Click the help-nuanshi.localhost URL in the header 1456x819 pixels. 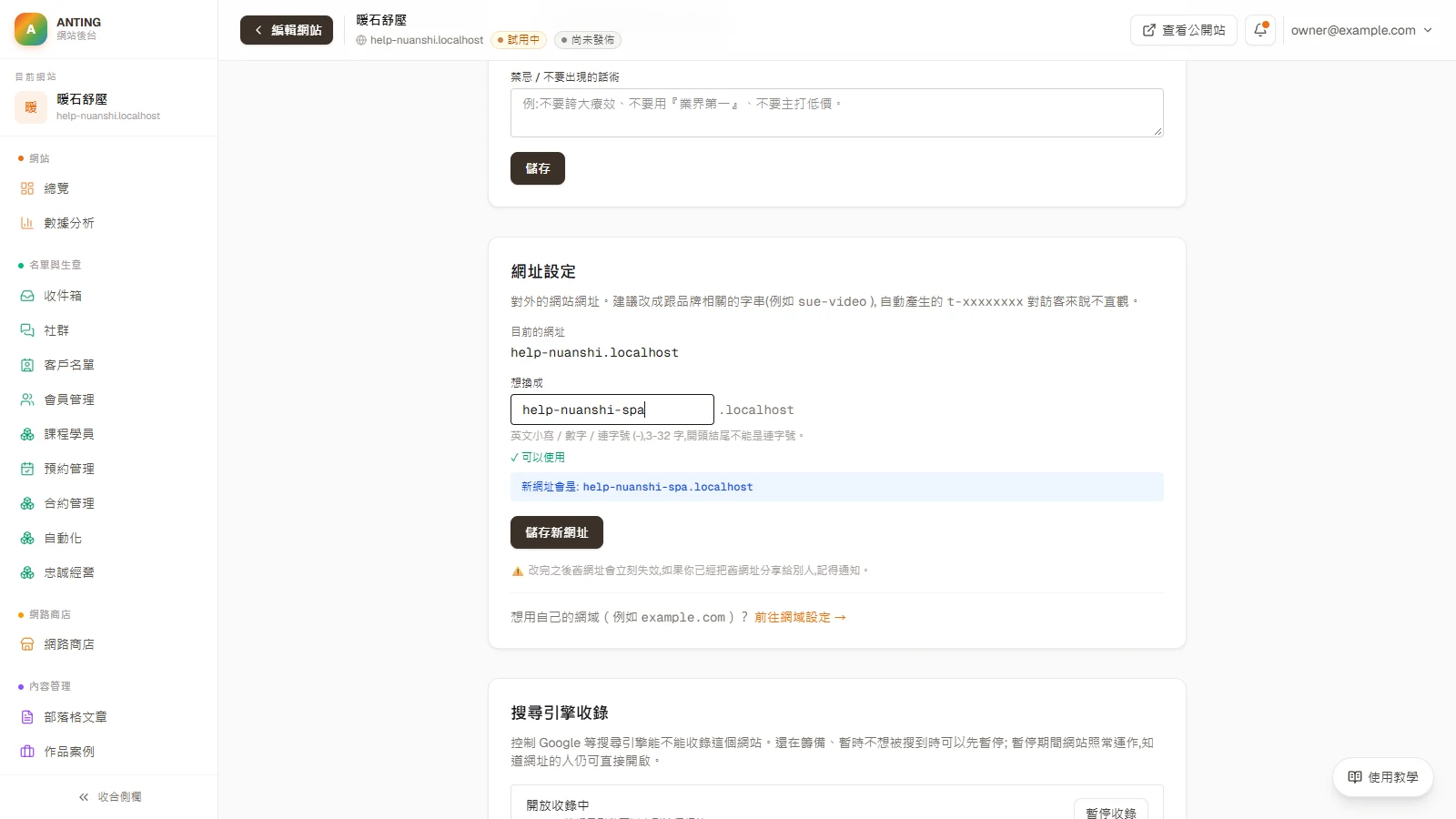click(420, 40)
